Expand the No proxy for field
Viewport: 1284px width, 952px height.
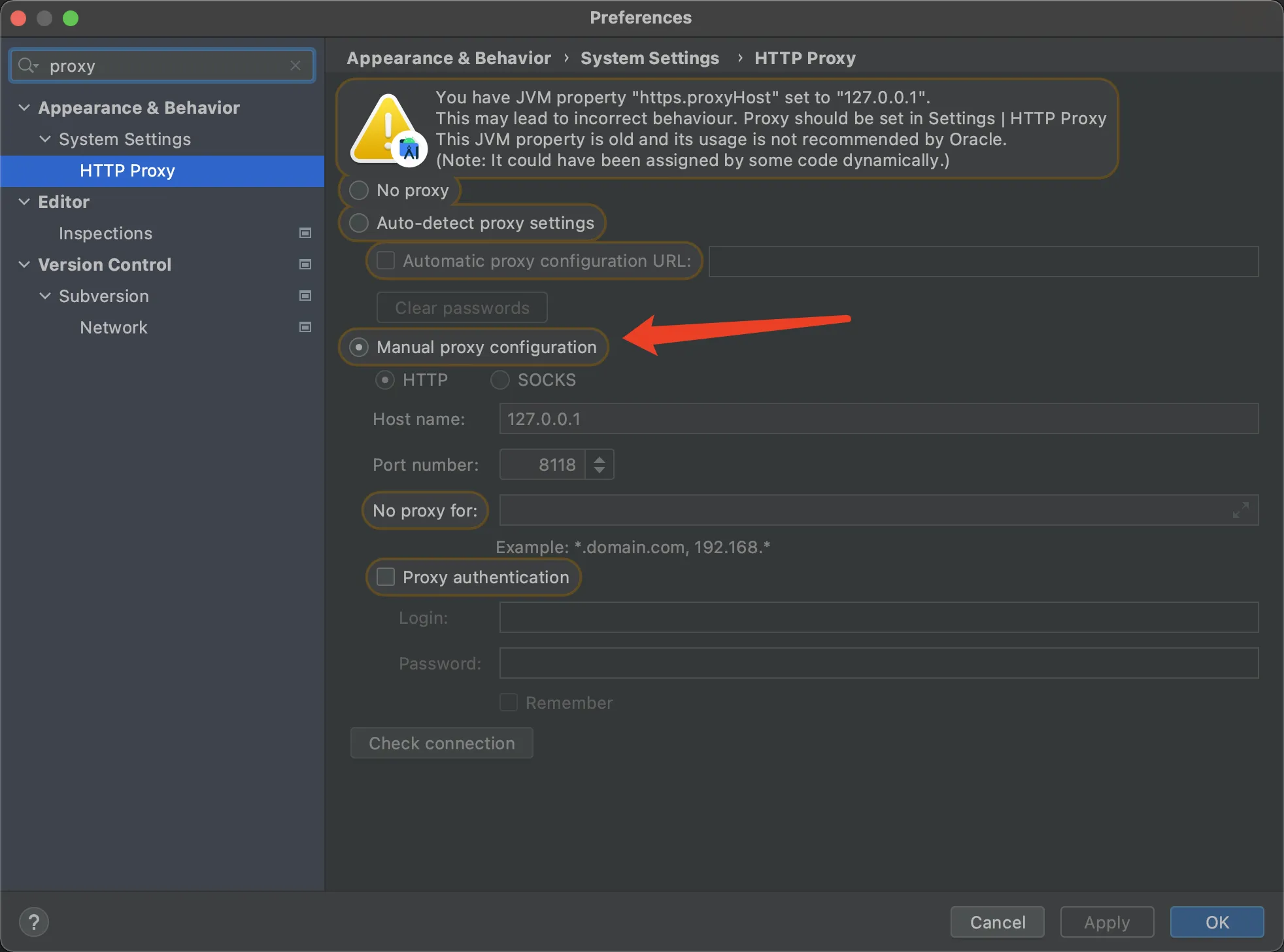coord(1240,510)
